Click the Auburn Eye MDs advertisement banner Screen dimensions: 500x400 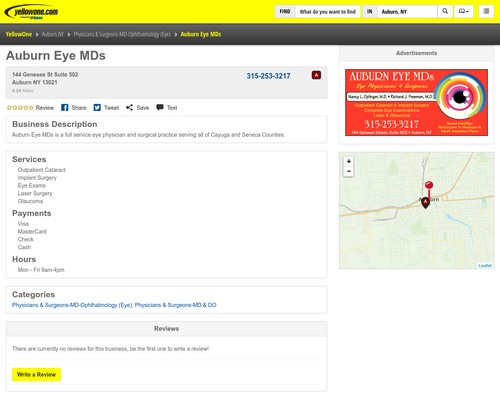416,102
